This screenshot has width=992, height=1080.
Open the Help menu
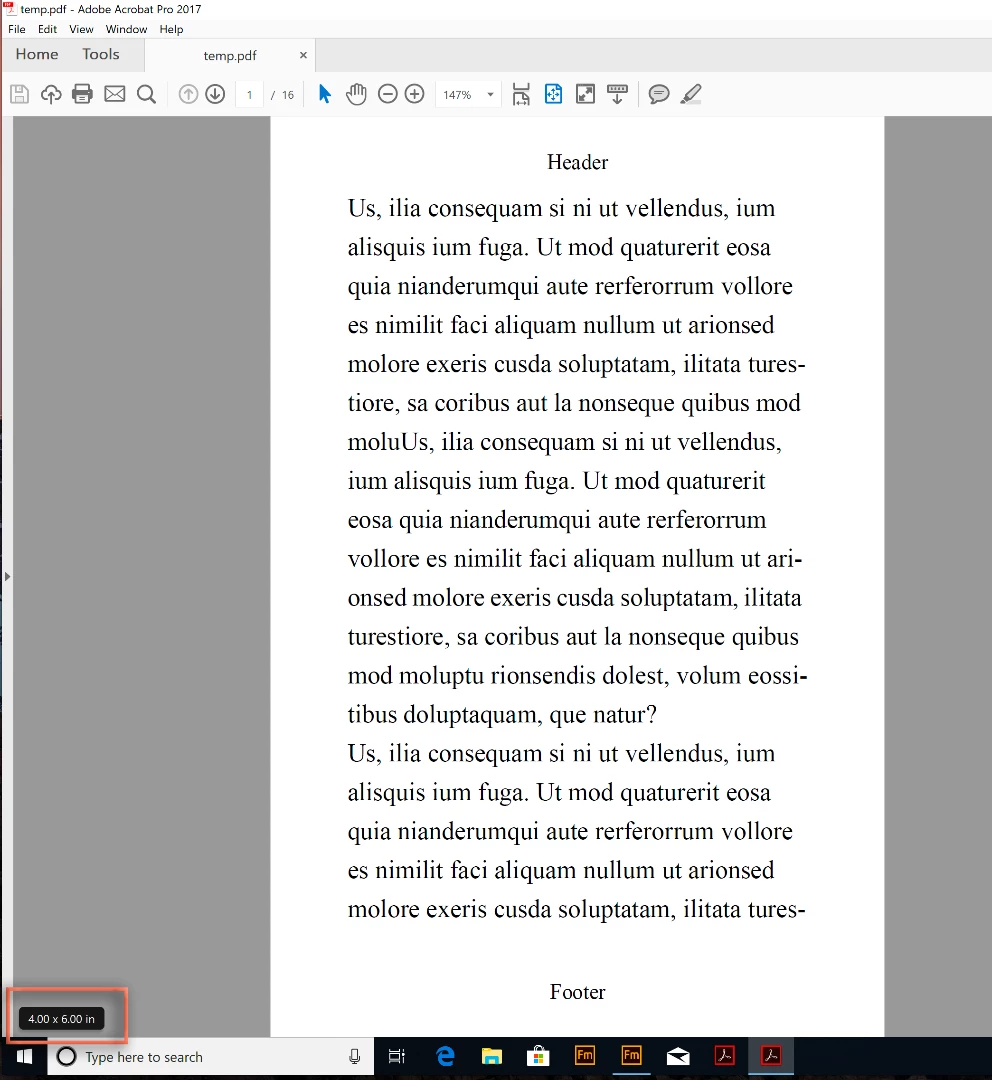pos(172,29)
